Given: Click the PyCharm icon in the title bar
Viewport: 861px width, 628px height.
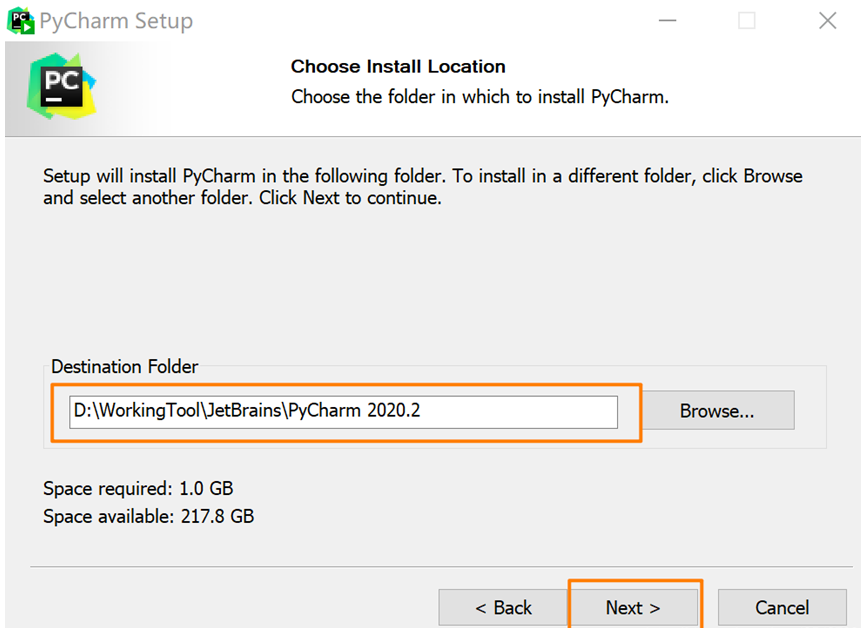Looking at the screenshot, I should [x=20, y=20].
